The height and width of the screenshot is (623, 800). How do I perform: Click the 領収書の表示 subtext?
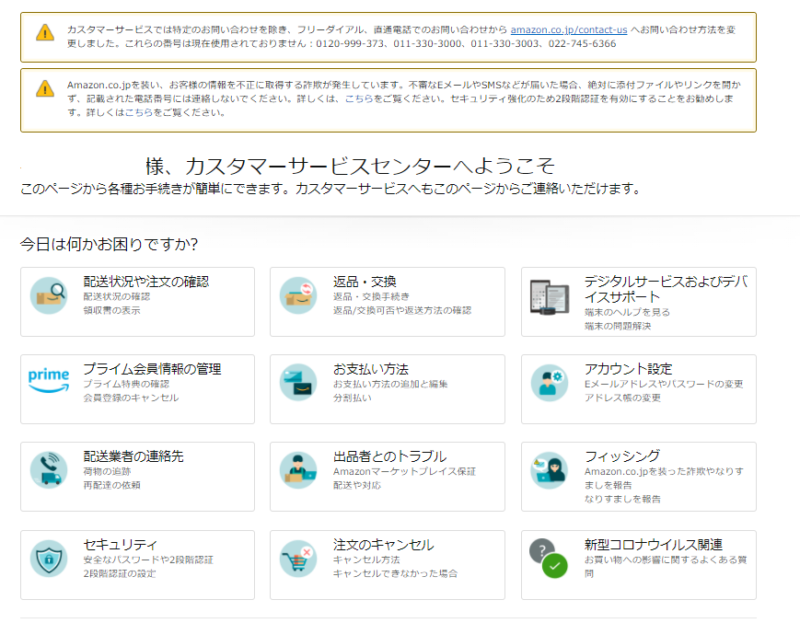click(x=112, y=310)
